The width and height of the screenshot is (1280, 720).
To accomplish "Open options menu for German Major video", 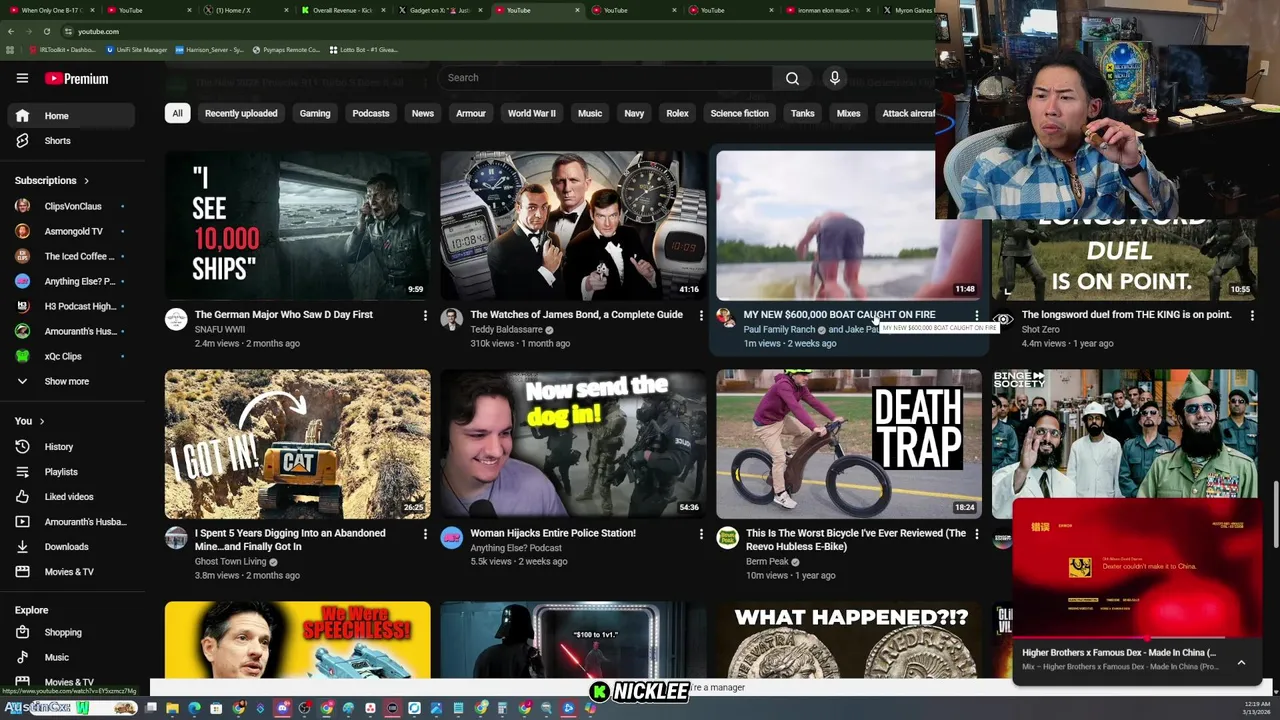I will (x=425, y=316).
